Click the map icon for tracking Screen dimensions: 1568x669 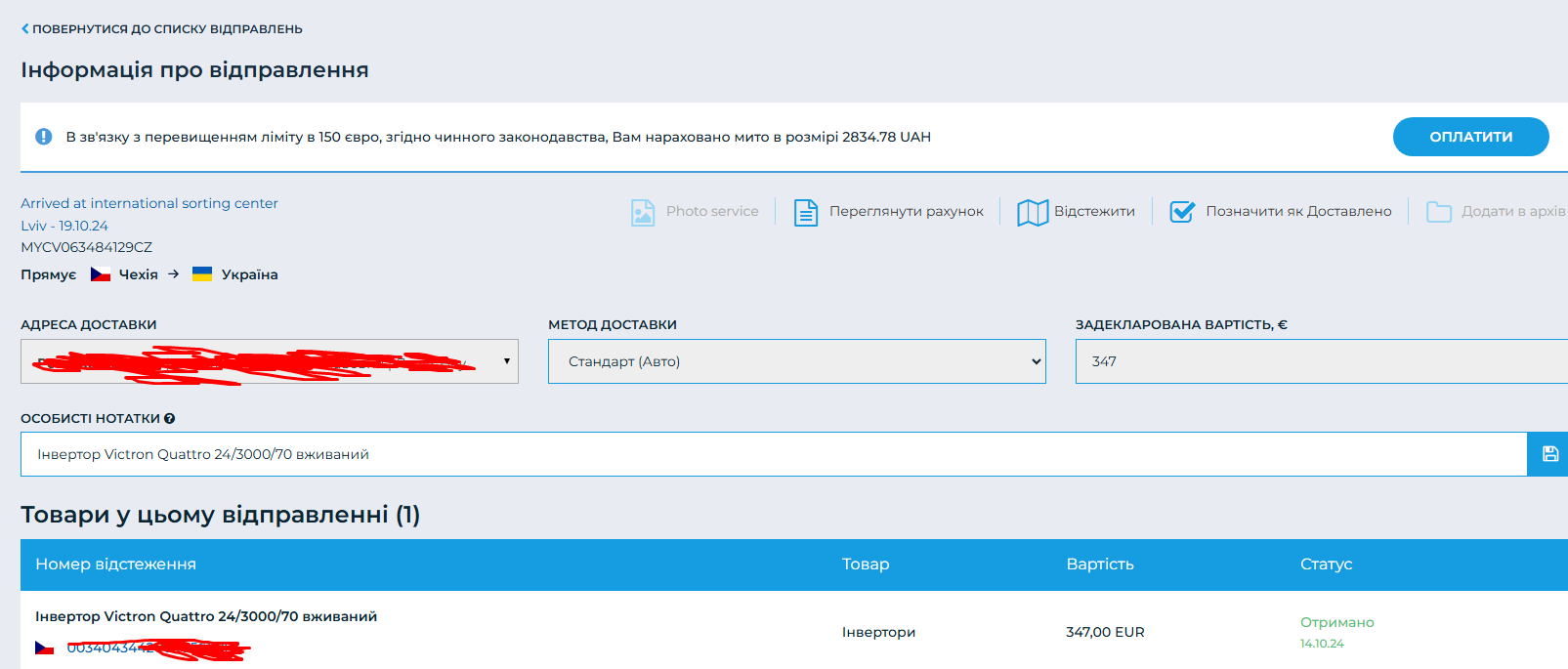coord(1033,212)
